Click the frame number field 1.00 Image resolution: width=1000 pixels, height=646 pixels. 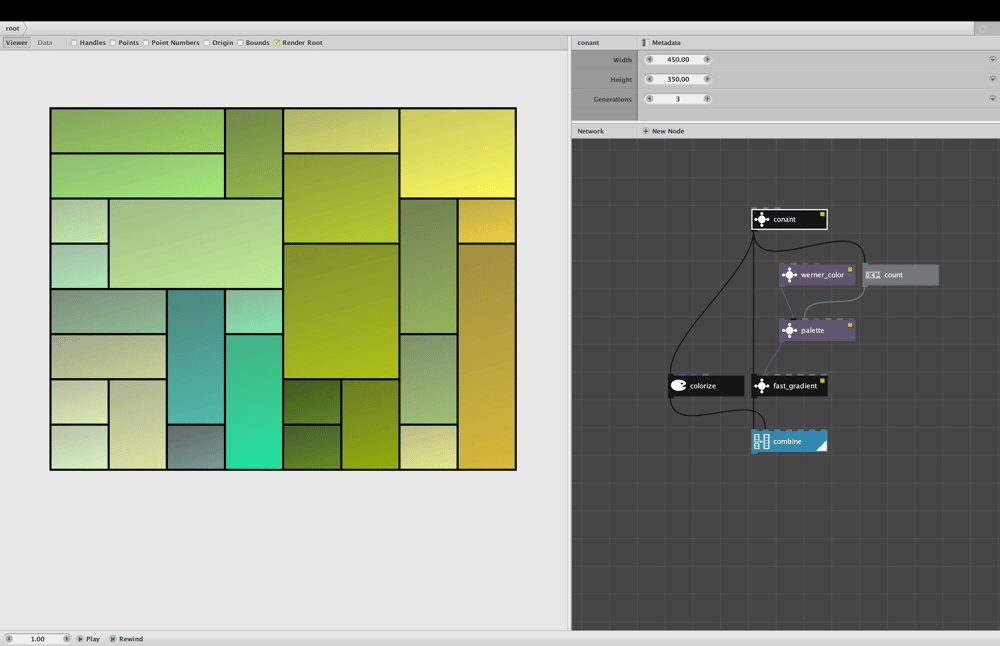click(x=38, y=638)
